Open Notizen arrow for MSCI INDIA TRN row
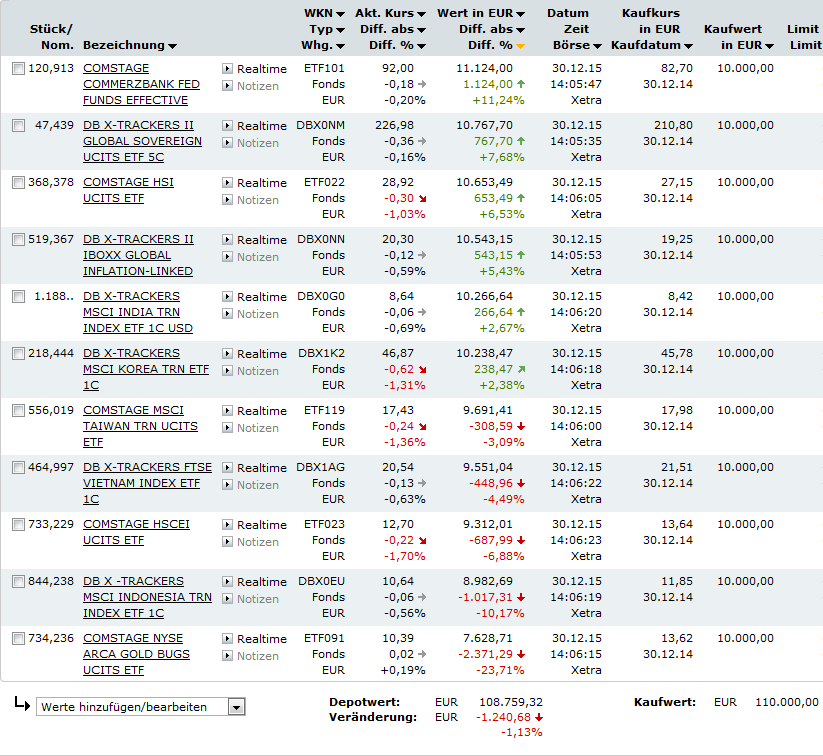 tap(227, 313)
